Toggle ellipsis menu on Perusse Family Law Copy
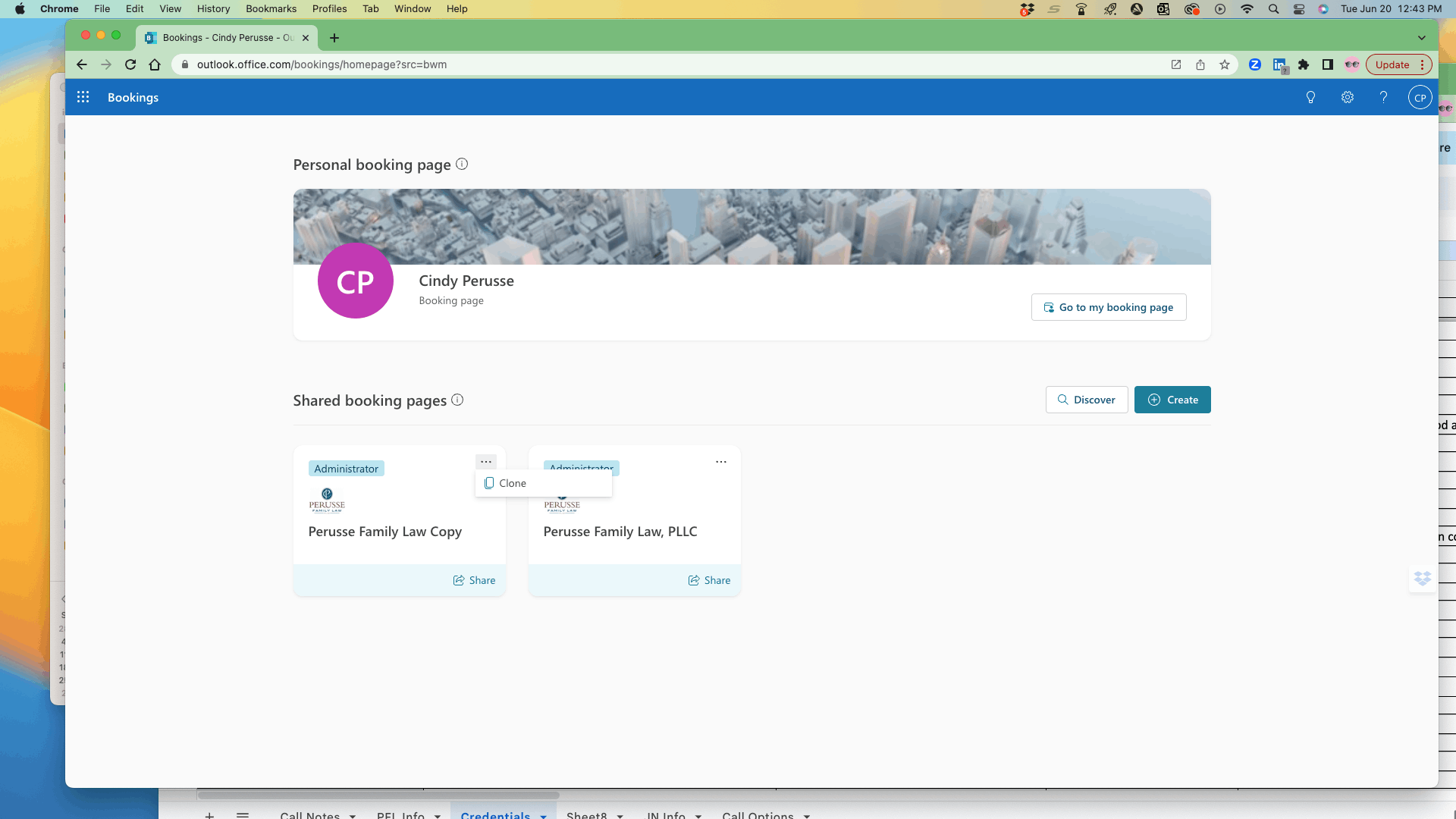The width and height of the screenshot is (1456, 819). pyautogui.click(x=486, y=461)
